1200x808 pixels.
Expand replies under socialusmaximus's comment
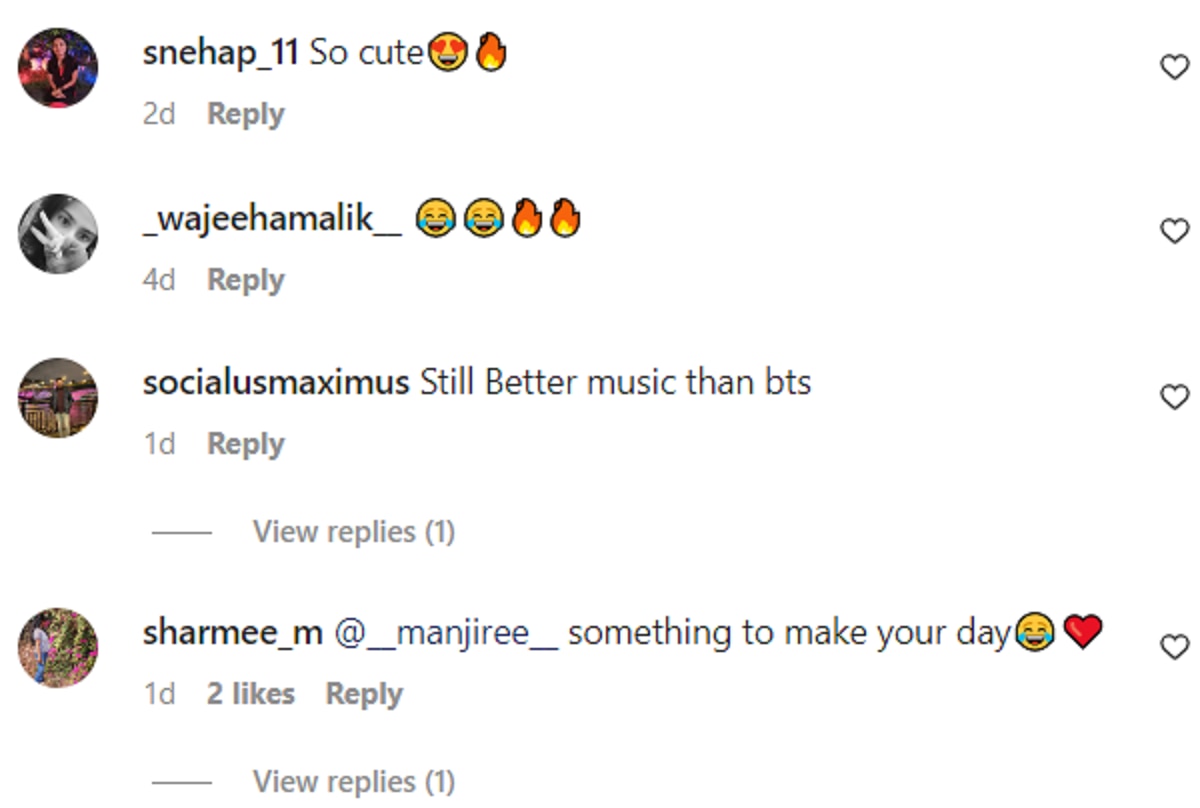tap(353, 532)
